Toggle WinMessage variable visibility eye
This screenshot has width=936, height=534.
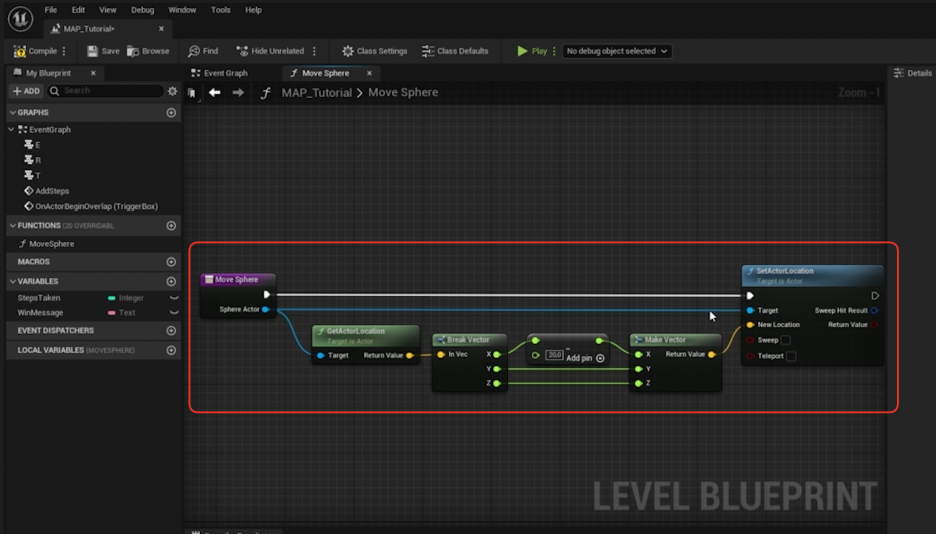(174, 313)
